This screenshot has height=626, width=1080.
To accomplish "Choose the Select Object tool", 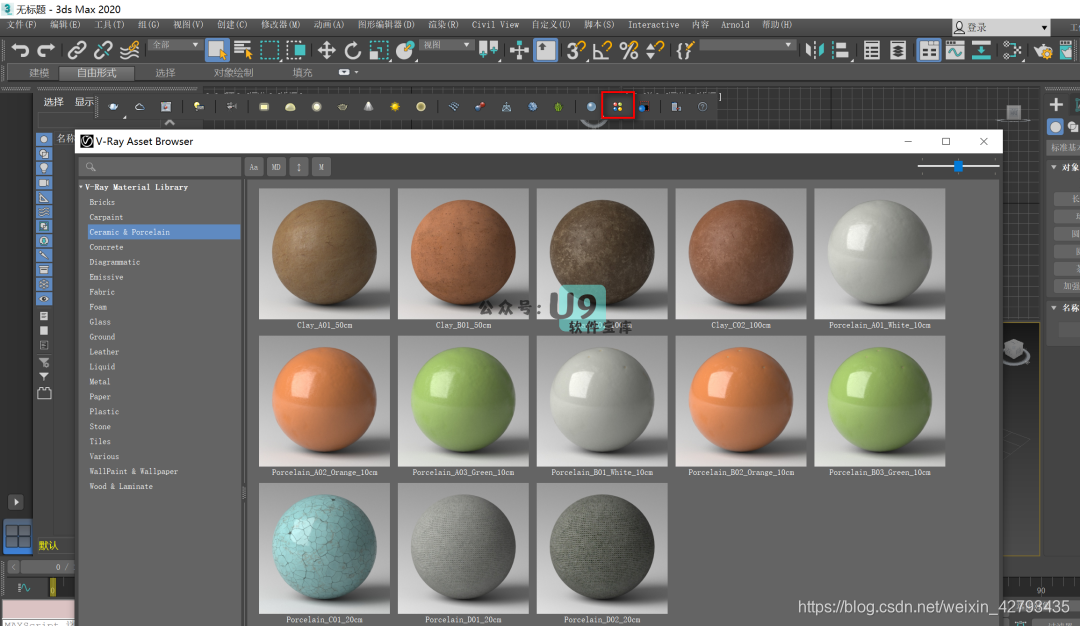I will tap(216, 50).
